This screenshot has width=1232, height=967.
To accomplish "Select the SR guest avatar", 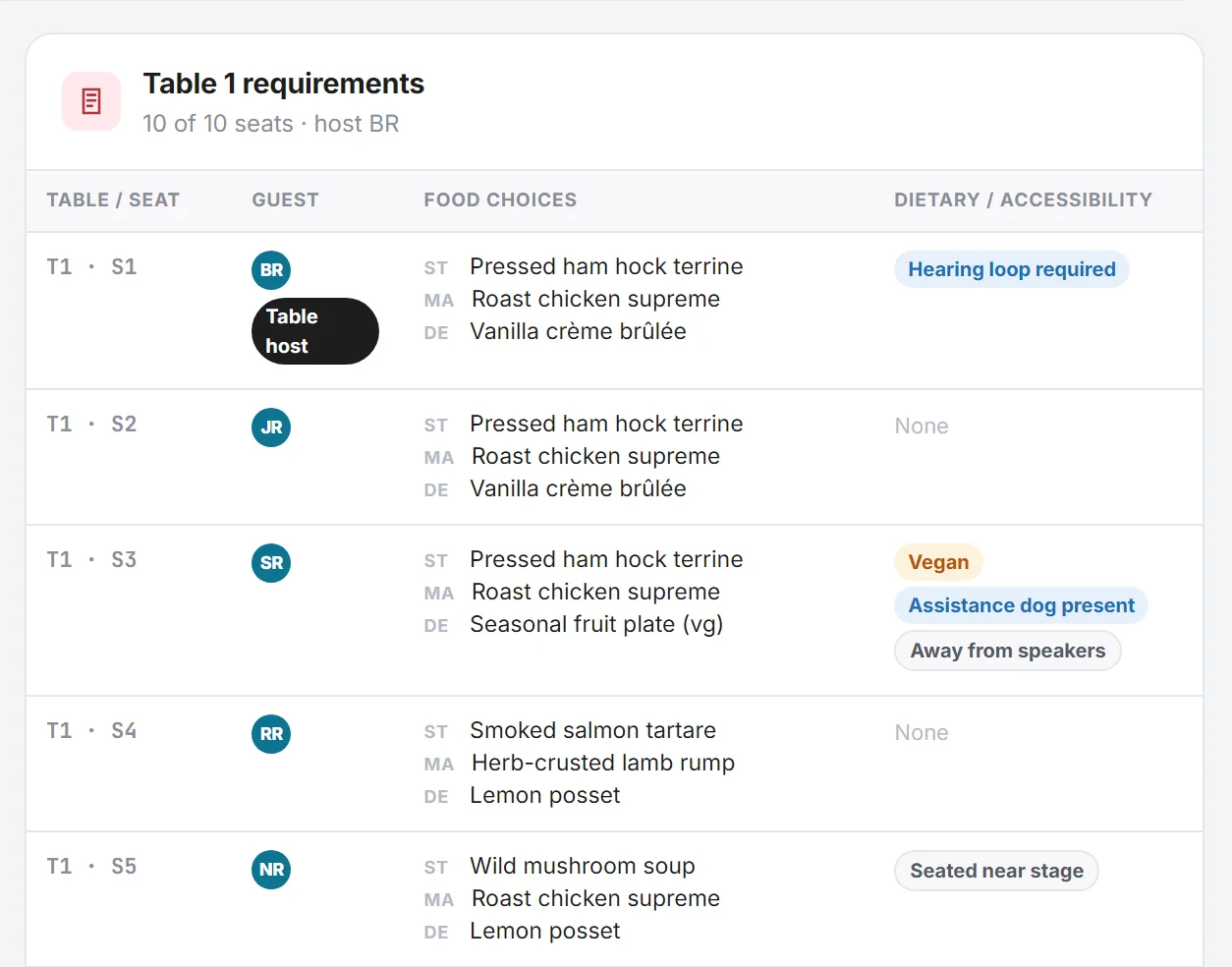I will point(271,563).
